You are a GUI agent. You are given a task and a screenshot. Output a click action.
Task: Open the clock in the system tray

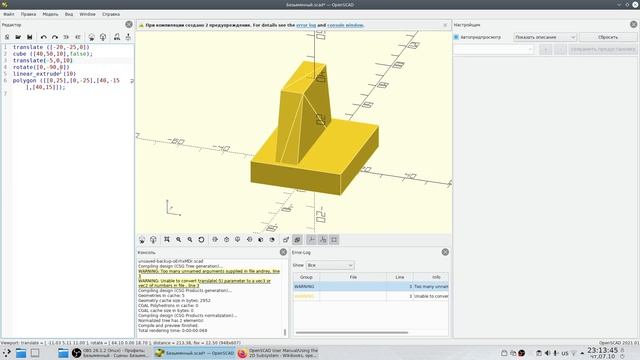(602, 353)
